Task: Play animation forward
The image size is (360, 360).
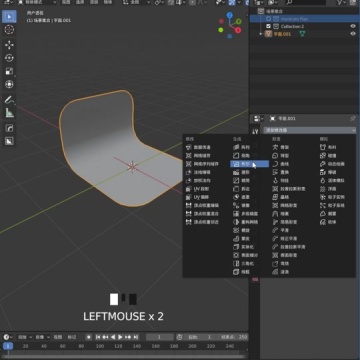Action: coord(121,337)
